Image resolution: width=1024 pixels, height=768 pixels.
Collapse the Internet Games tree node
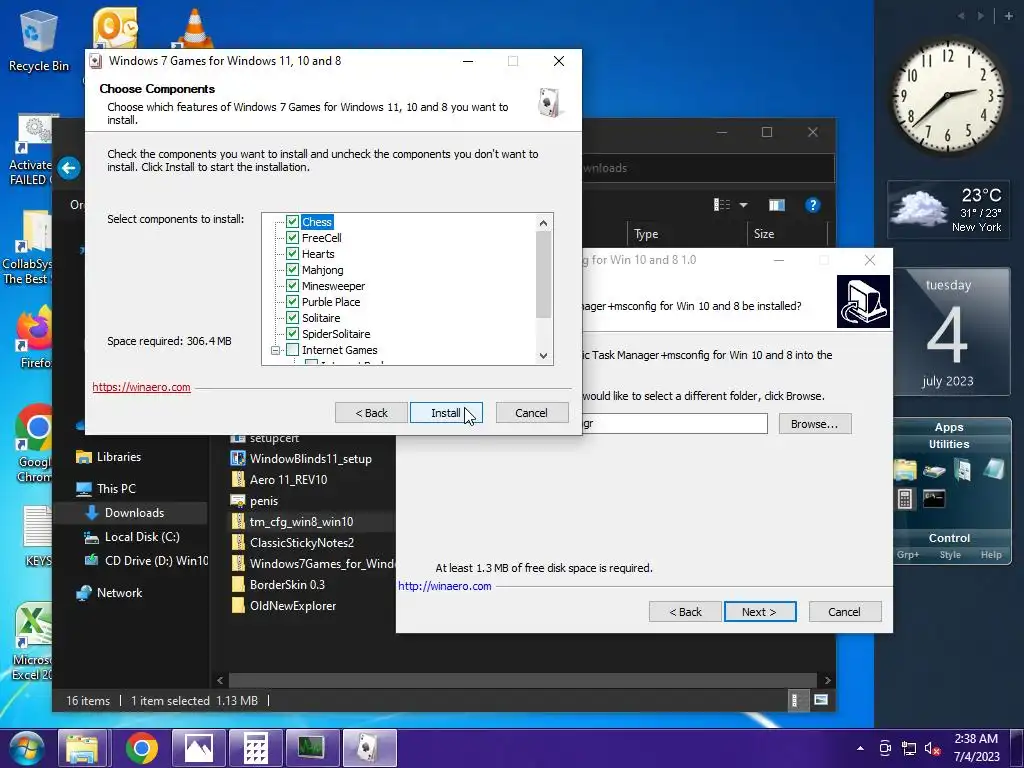click(x=276, y=350)
